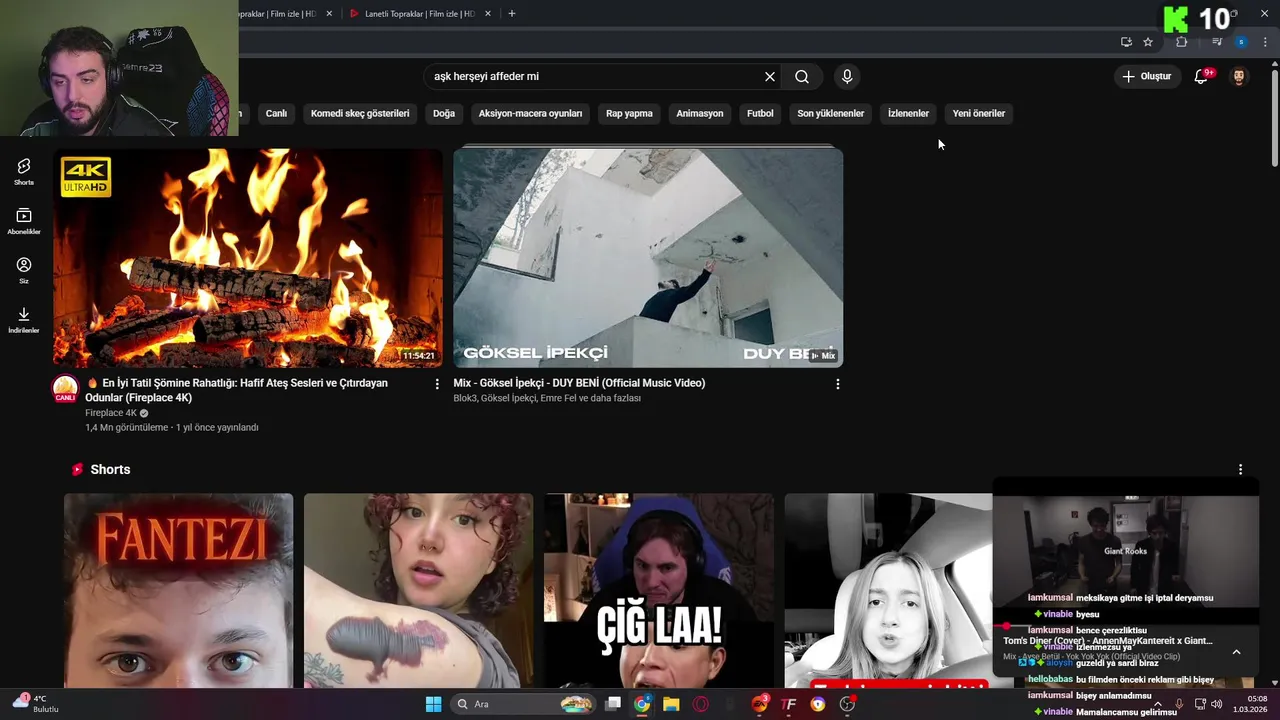Open weather widget 4°C Bulutlu
The height and width of the screenshot is (720, 1280).
(36, 704)
